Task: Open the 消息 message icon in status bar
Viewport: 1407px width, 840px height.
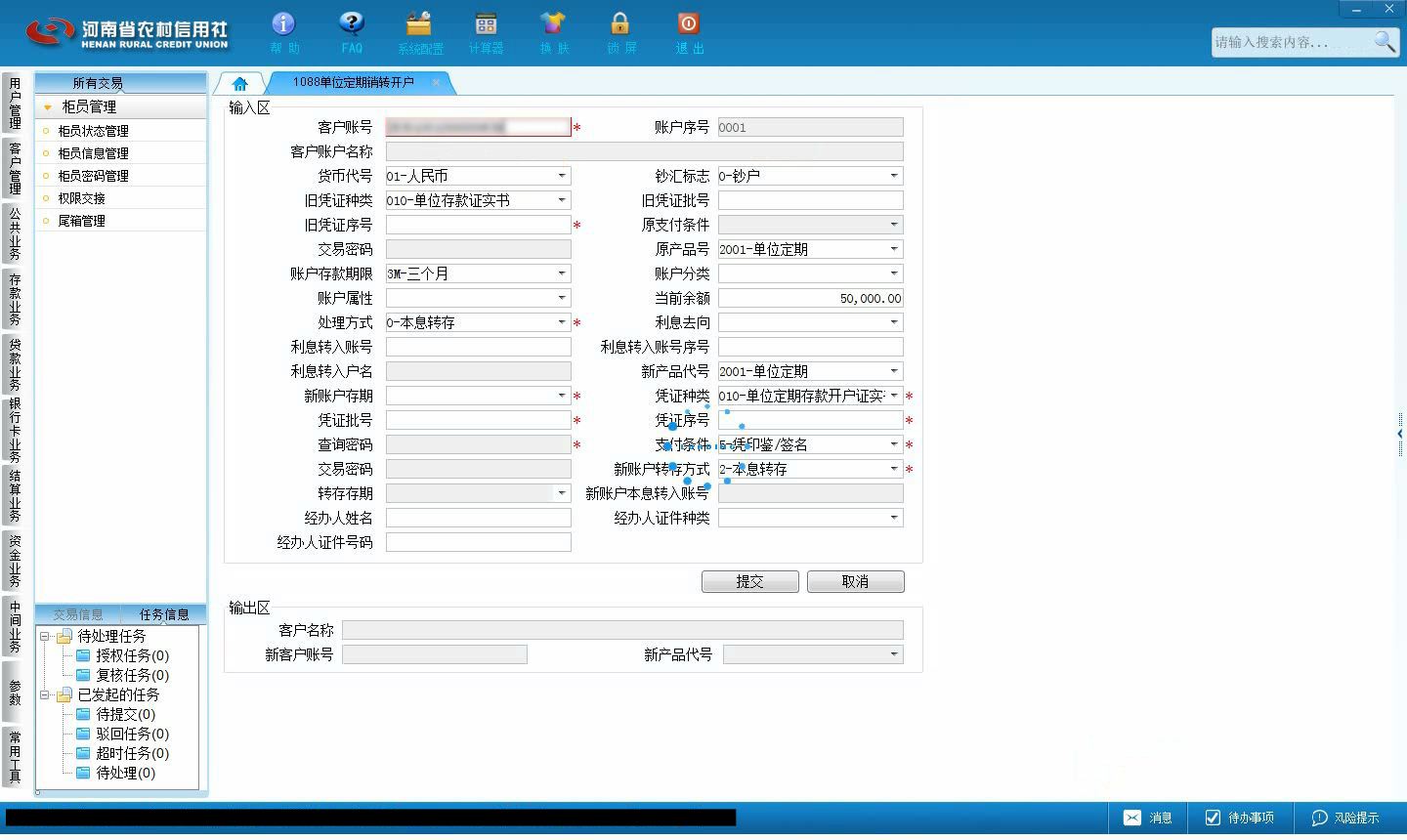Action: 1148,818
